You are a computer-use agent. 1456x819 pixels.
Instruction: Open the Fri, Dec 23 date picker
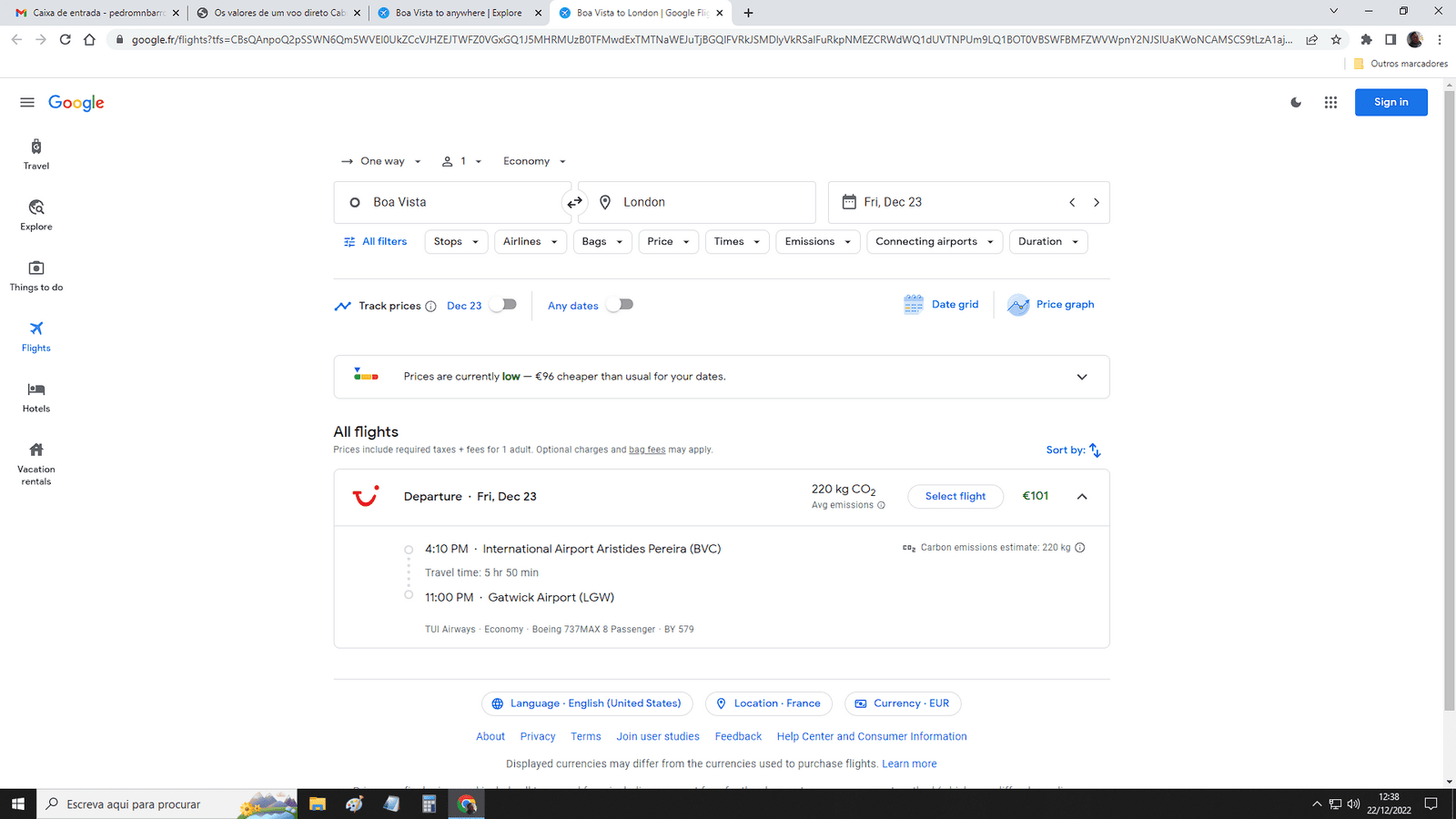(x=942, y=202)
